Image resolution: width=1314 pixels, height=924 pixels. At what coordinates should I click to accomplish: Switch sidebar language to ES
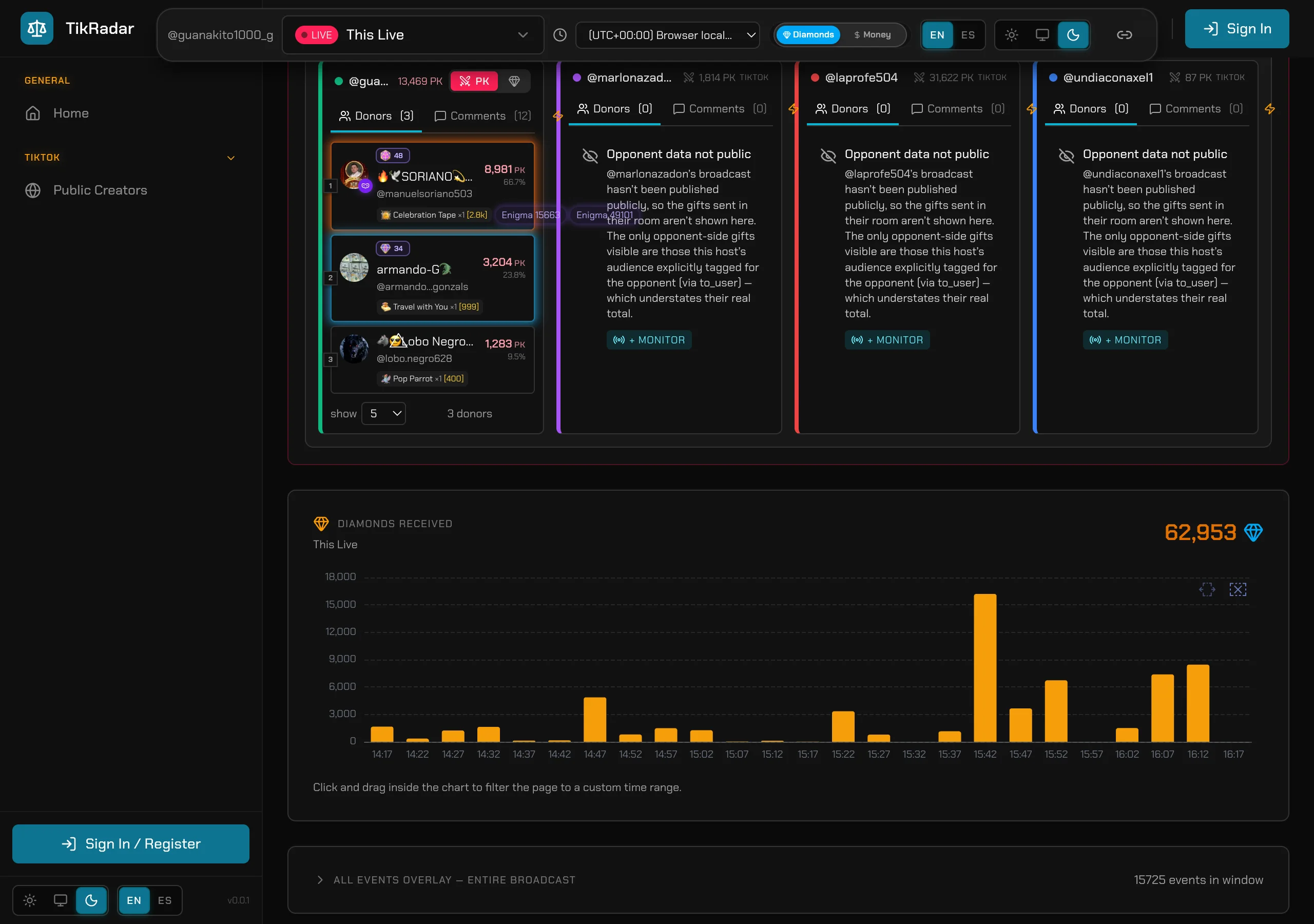(x=165, y=900)
